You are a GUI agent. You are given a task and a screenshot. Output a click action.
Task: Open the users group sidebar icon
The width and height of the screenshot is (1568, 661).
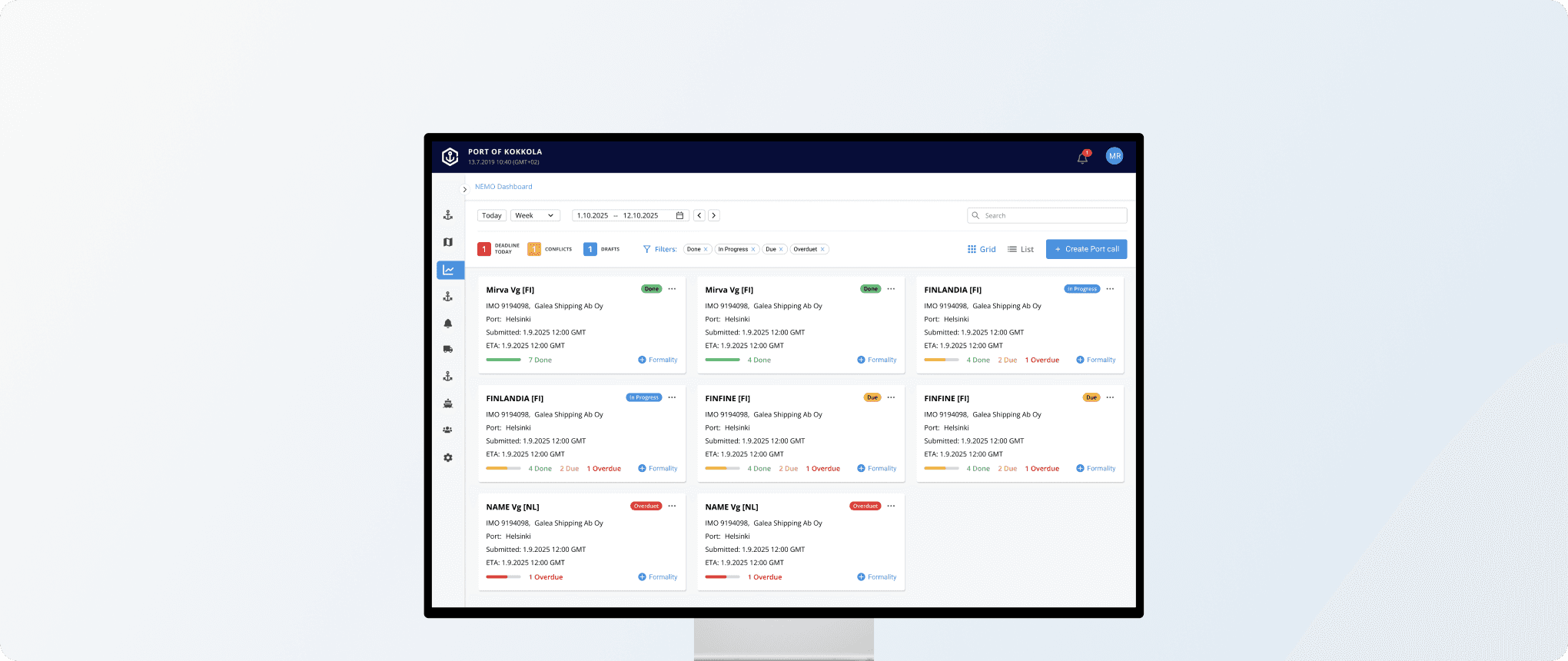[x=448, y=430]
